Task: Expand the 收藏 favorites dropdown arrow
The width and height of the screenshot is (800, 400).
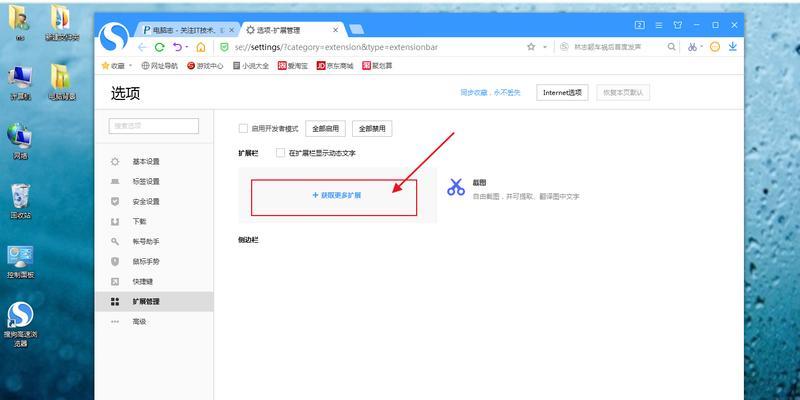Action: pos(130,66)
